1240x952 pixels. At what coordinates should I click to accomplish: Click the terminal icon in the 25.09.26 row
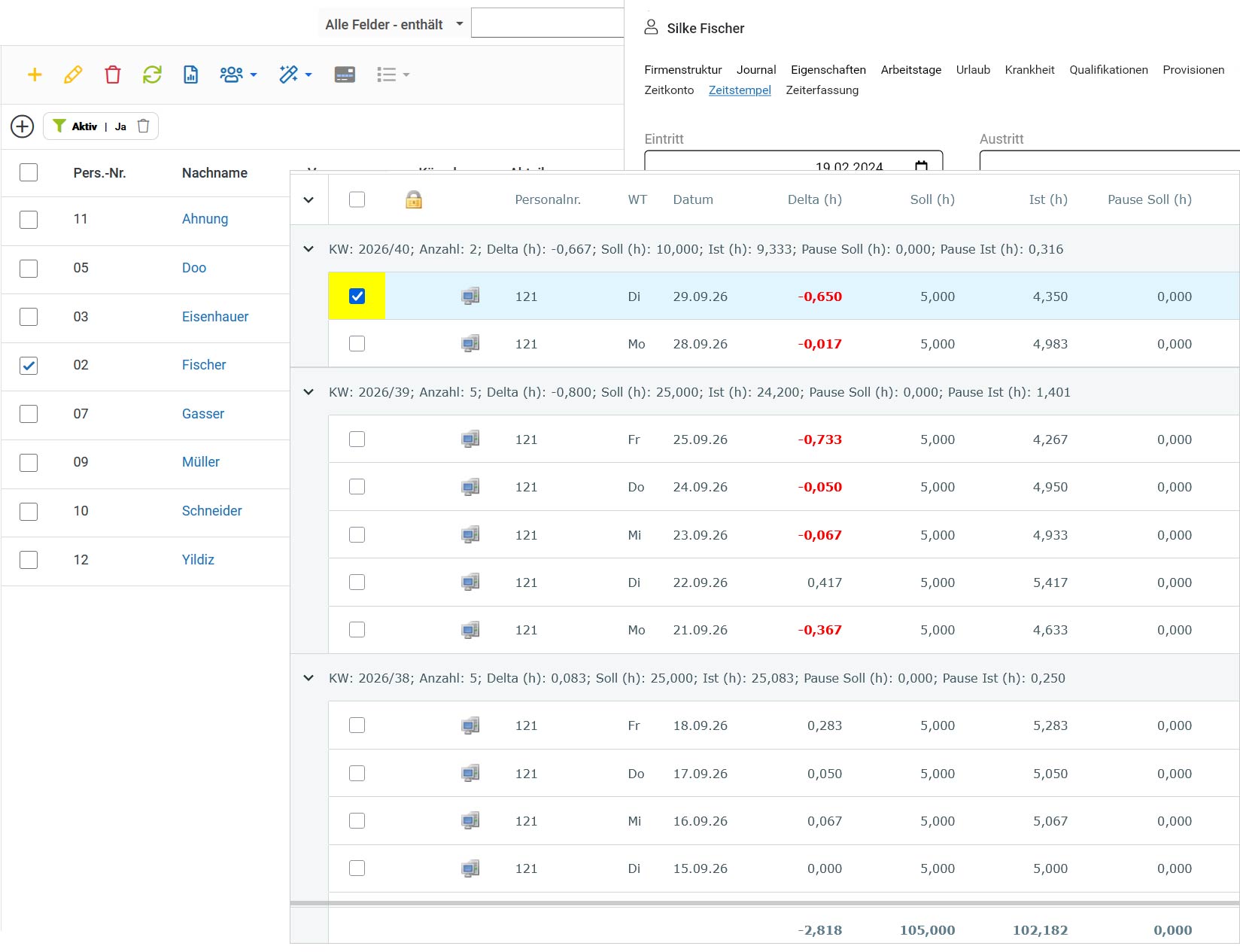point(470,439)
